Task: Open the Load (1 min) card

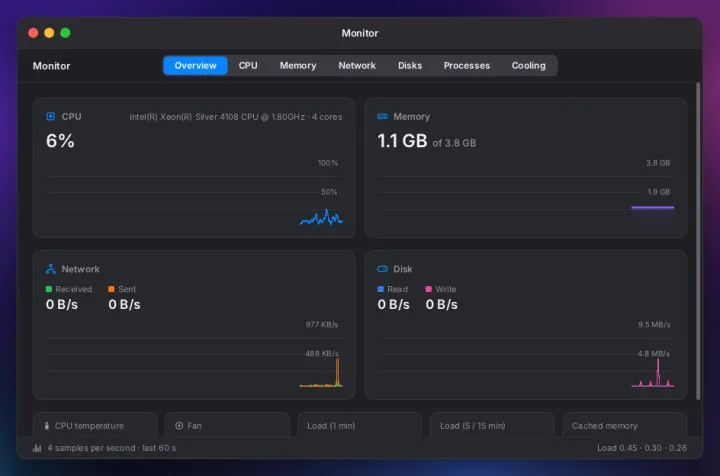Action: point(360,425)
